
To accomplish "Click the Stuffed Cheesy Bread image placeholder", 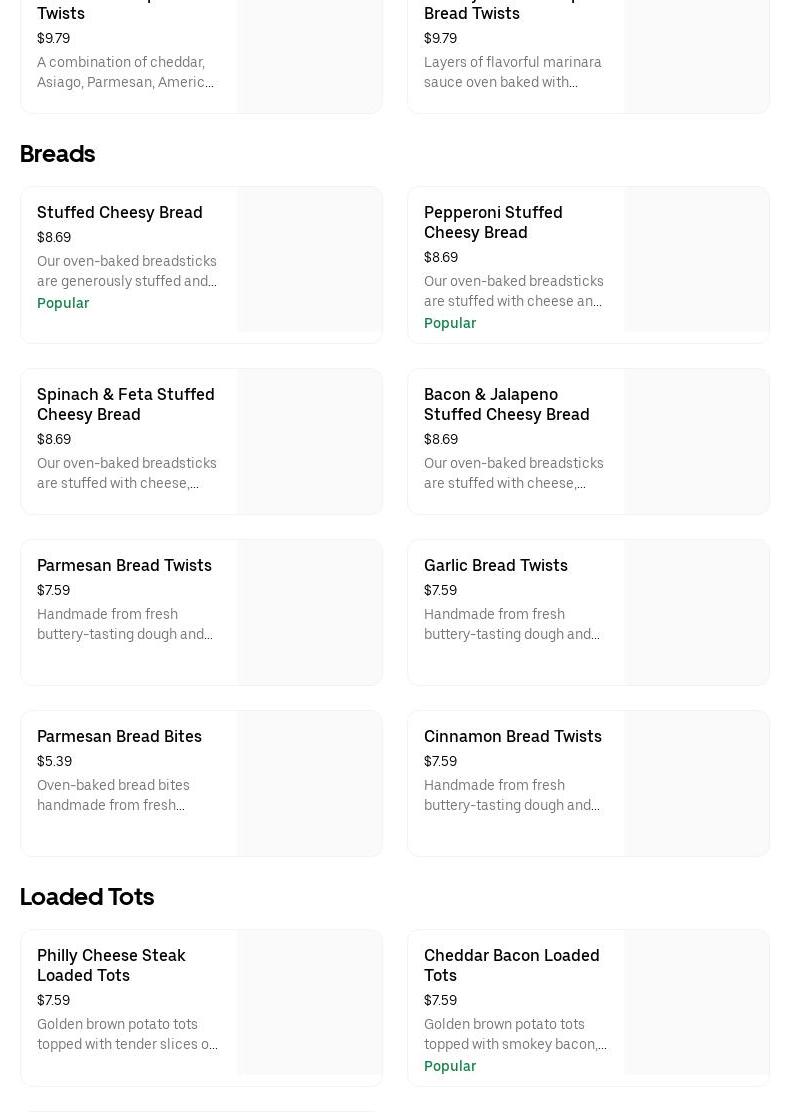I will pos(309,260).
